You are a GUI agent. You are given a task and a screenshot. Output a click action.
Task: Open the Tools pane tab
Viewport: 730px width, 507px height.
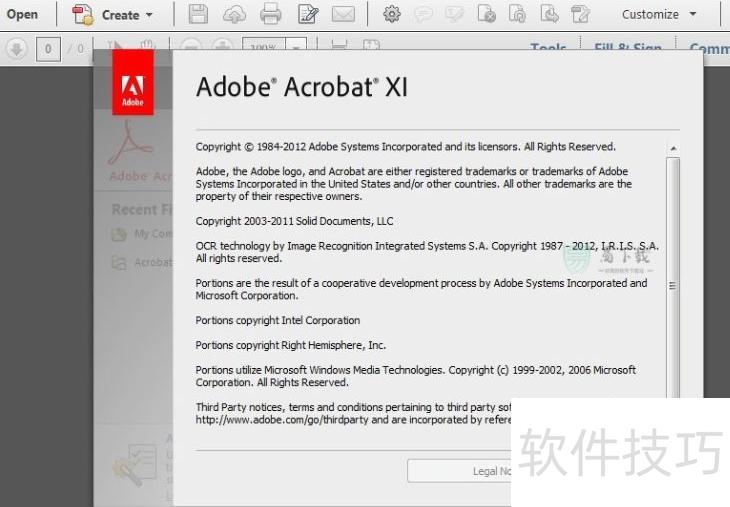point(548,47)
